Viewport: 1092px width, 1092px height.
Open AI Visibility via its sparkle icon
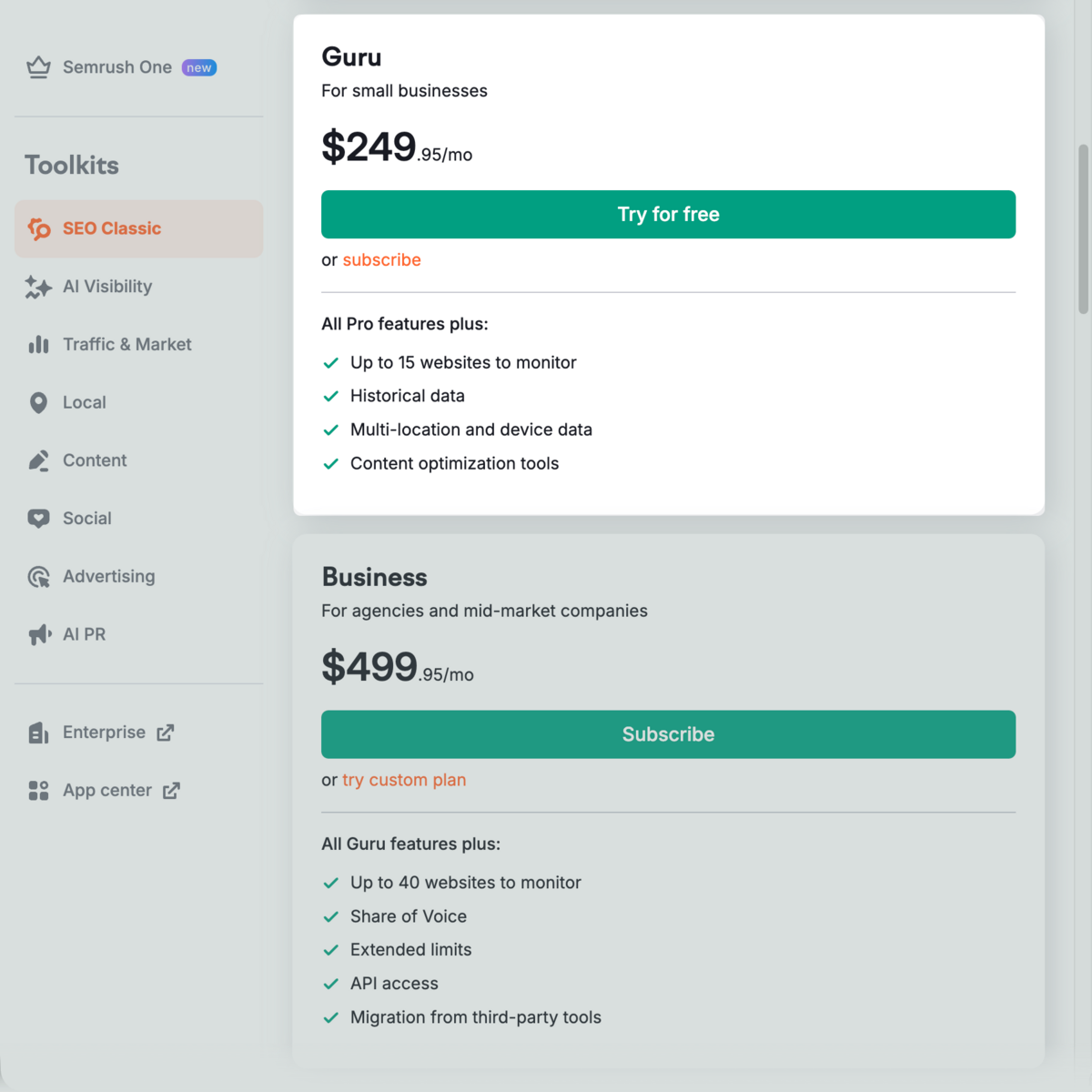pos(38,287)
